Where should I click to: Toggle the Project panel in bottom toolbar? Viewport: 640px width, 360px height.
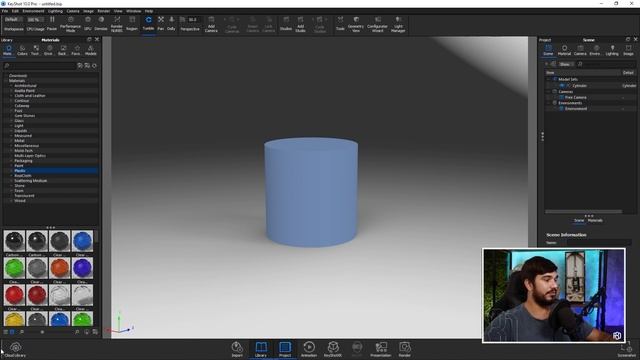pyautogui.click(x=285, y=349)
